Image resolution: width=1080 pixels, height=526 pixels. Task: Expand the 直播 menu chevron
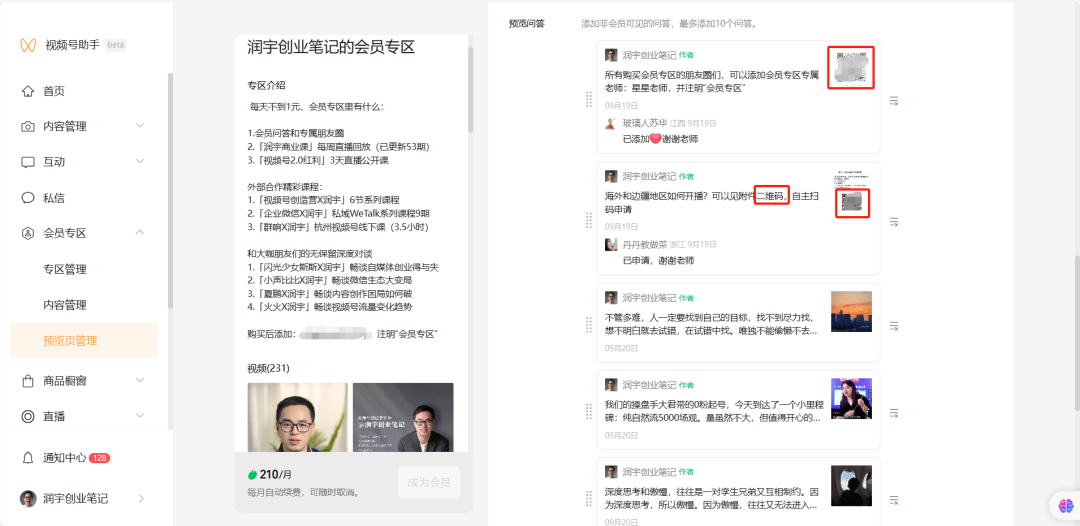140,416
